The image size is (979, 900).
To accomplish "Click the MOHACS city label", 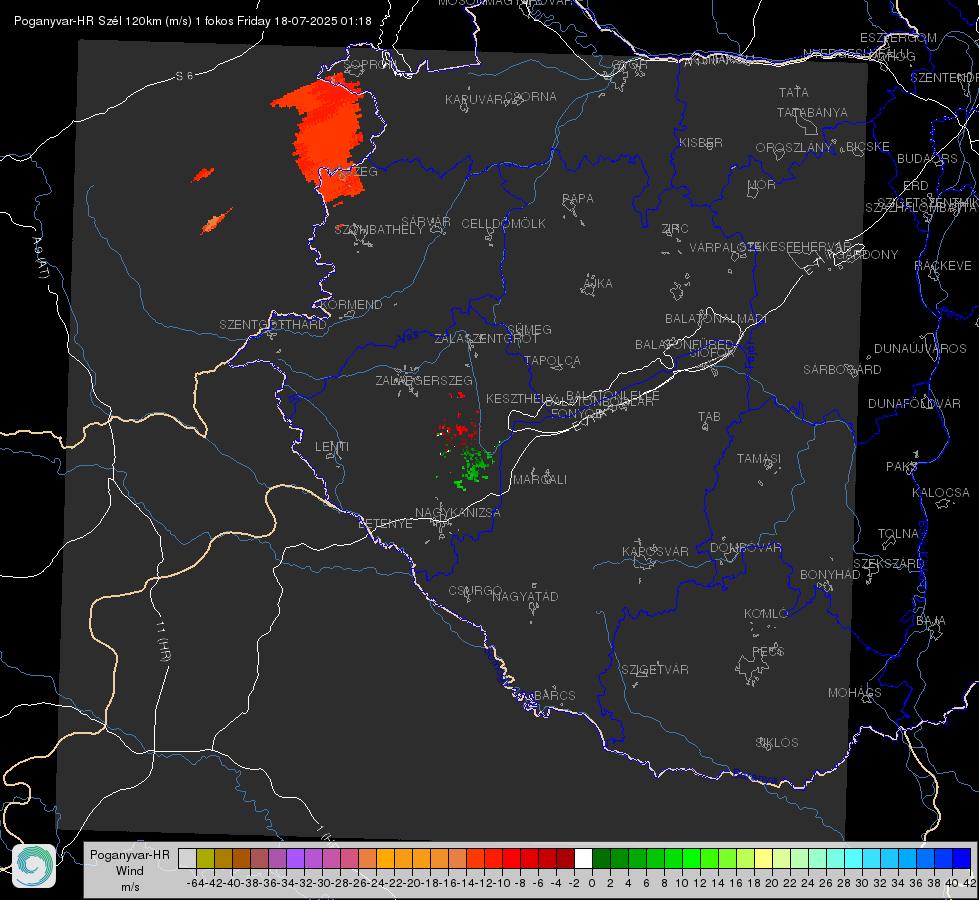I will point(854,693).
